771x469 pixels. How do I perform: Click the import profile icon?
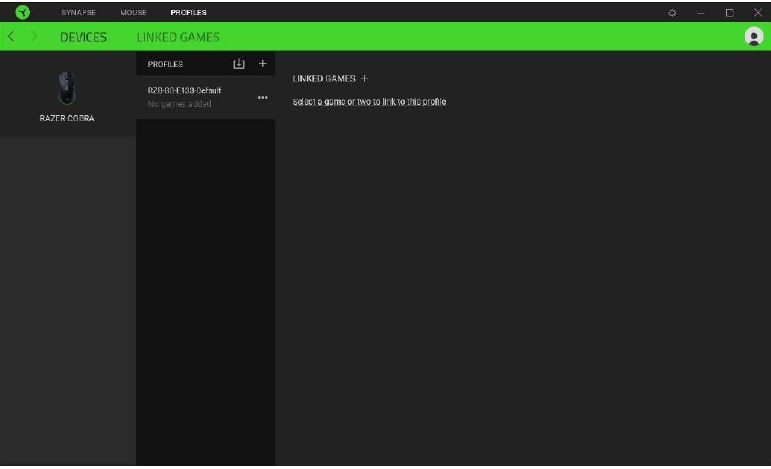pos(238,64)
